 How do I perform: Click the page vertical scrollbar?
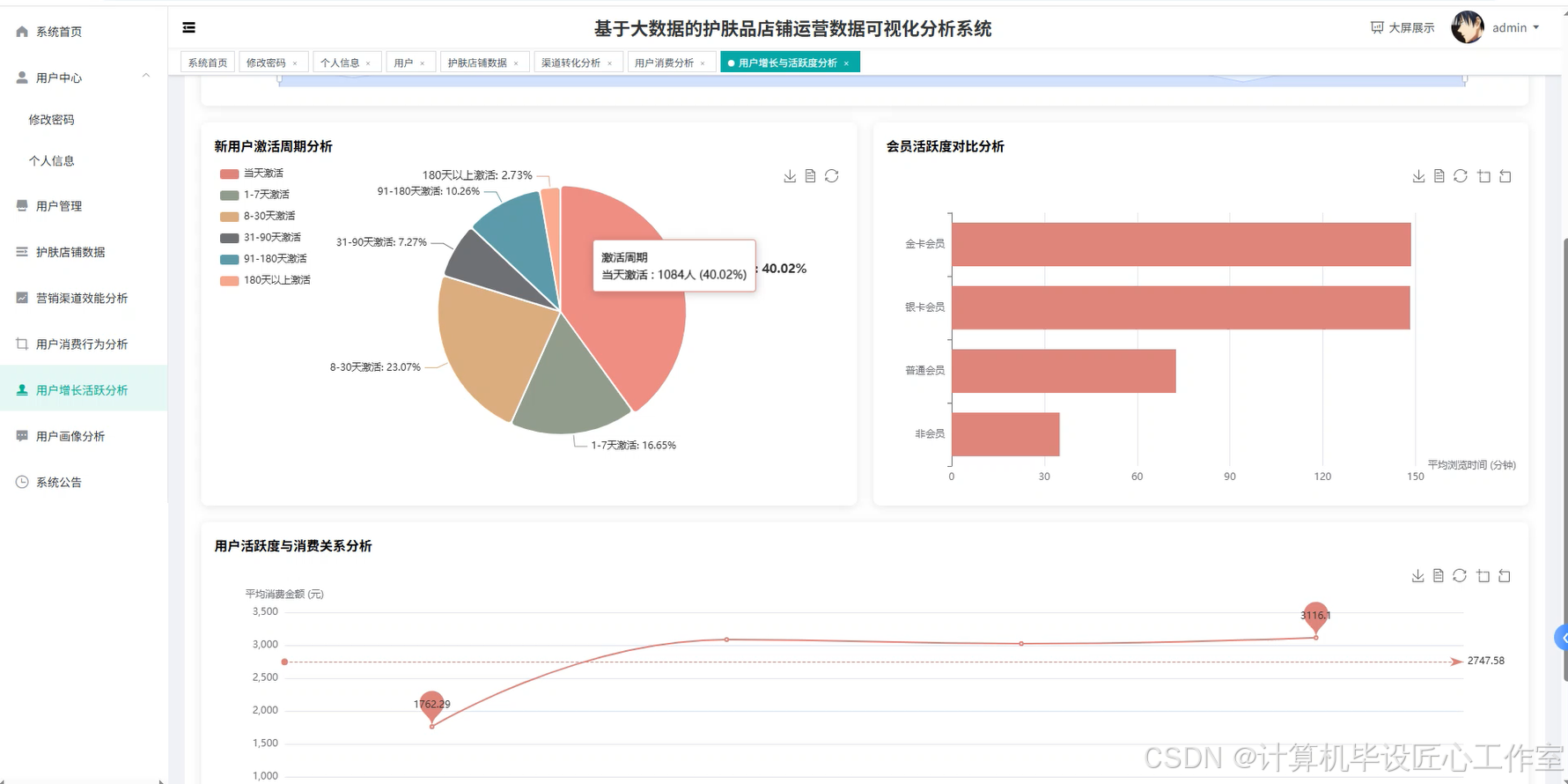point(1564,458)
